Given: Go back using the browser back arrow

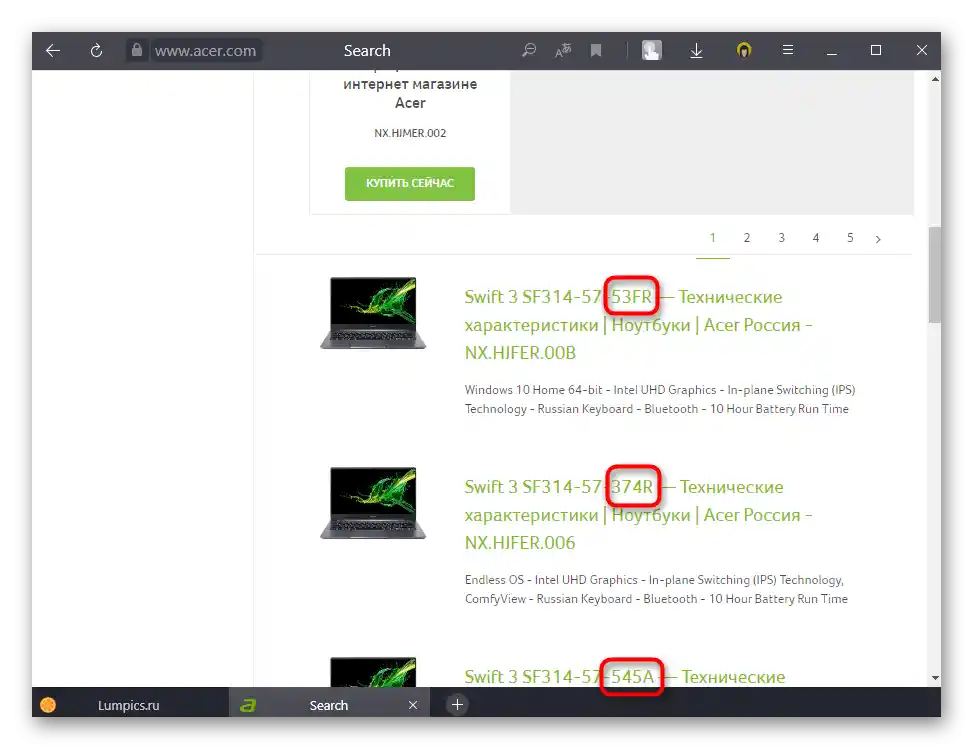Looking at the screenshot, I should [53, 50].
